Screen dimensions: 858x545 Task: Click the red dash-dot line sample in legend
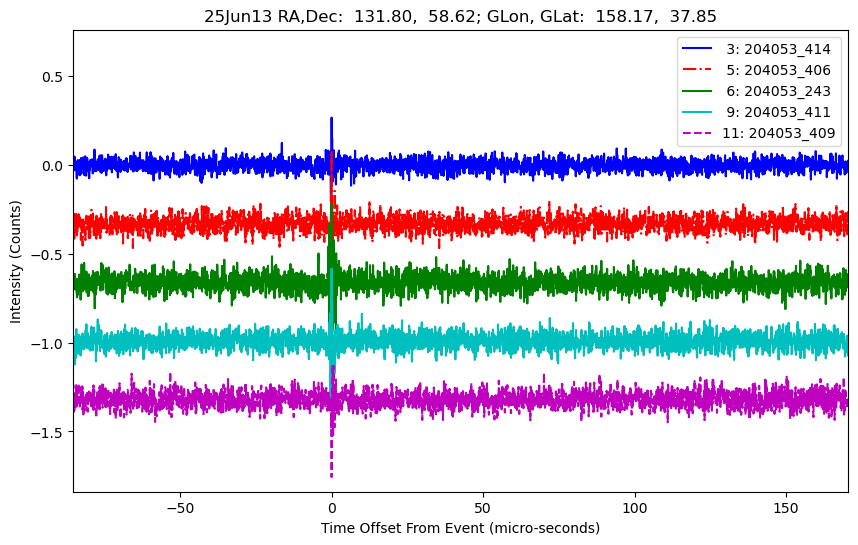tap(697, 70)
